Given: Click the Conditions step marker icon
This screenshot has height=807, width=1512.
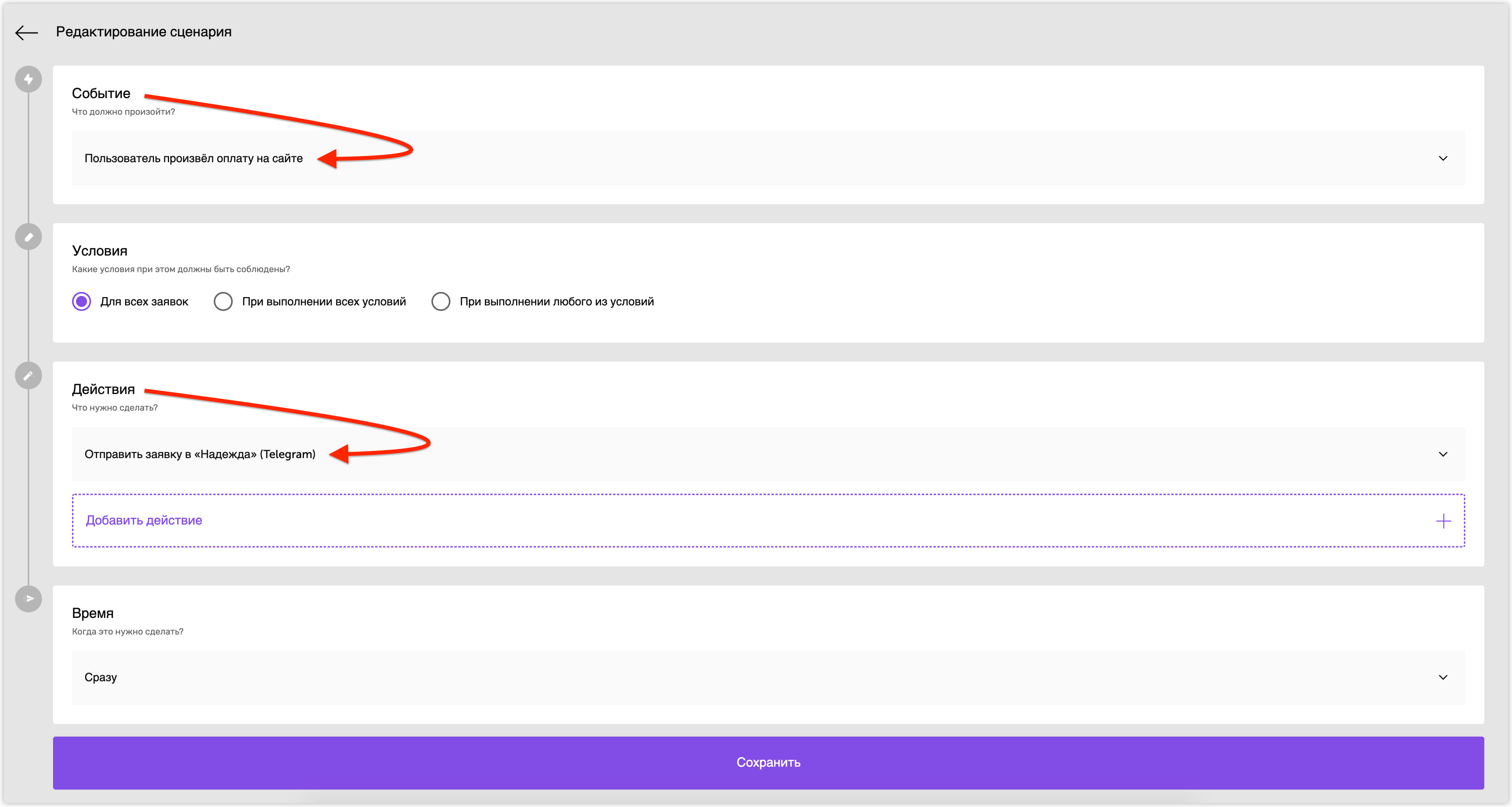Looking at the screenshot, I should (x=28, y=237).
